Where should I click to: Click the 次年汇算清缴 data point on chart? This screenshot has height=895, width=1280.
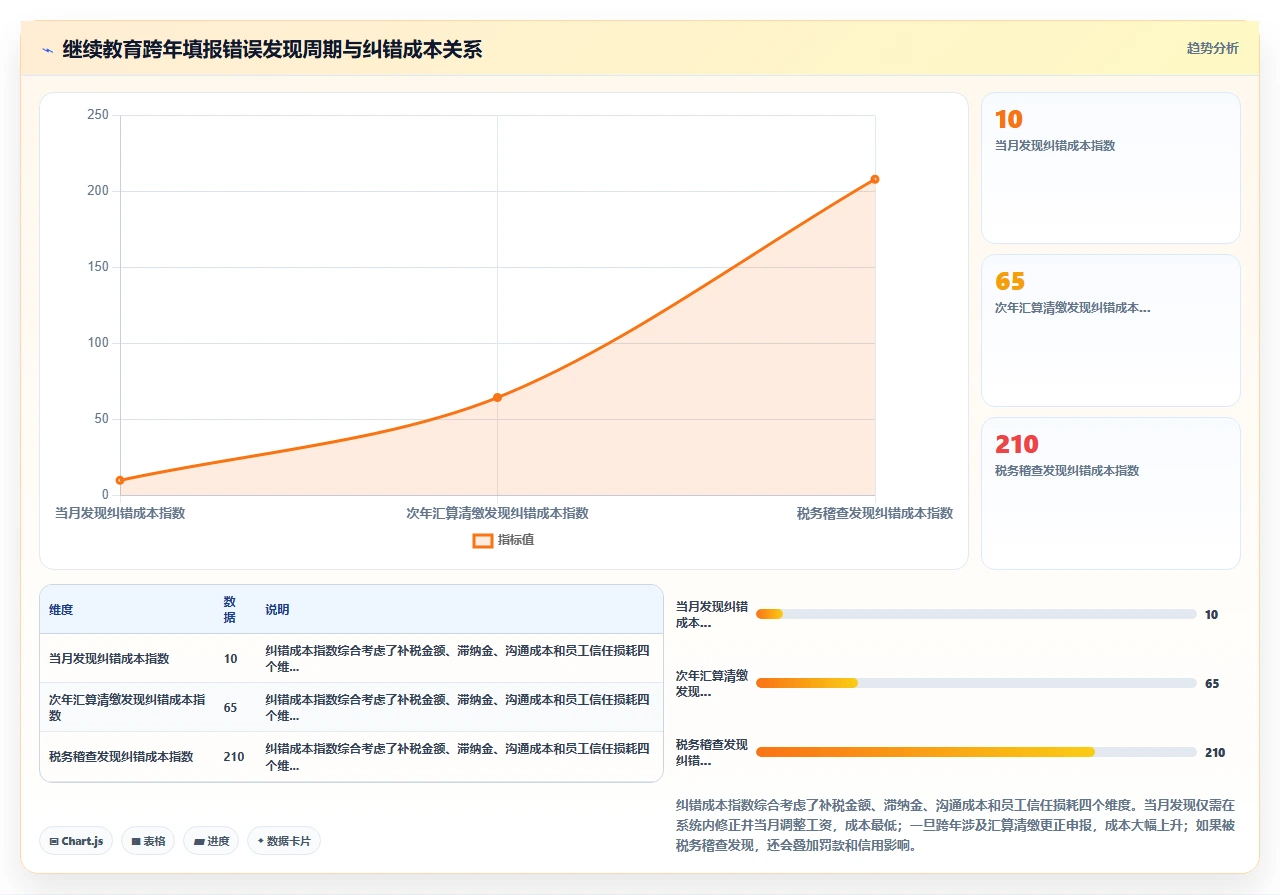(497, 397)
